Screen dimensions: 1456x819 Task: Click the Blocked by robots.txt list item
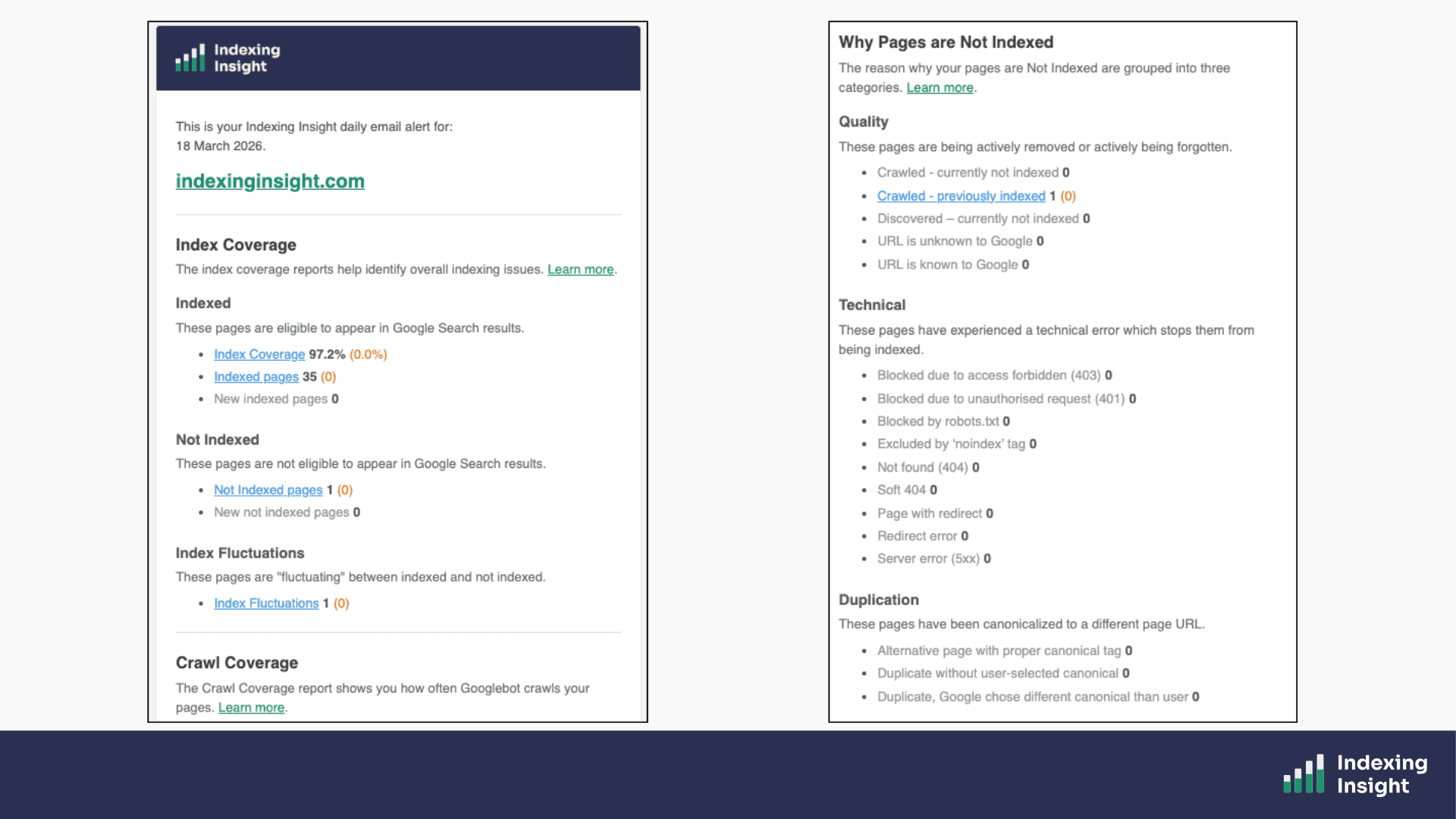pyautogui.click(x=943, y=422)
